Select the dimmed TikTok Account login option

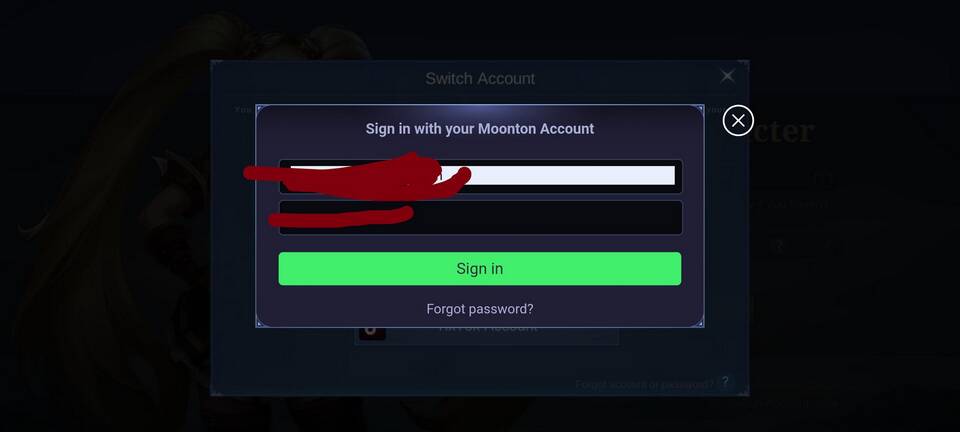tap(487, 333)
